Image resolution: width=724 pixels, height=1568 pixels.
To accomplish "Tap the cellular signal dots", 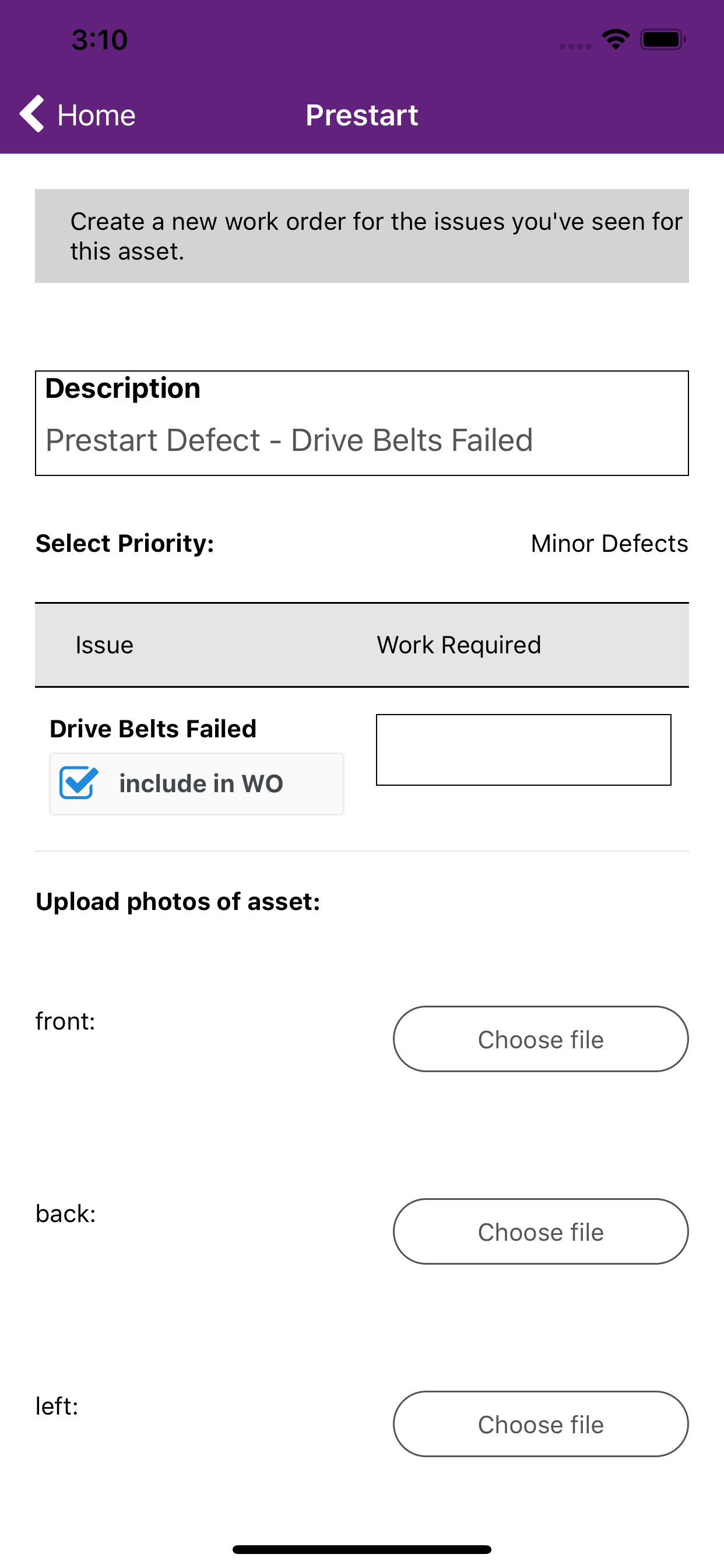I will [x=575, y=46].
